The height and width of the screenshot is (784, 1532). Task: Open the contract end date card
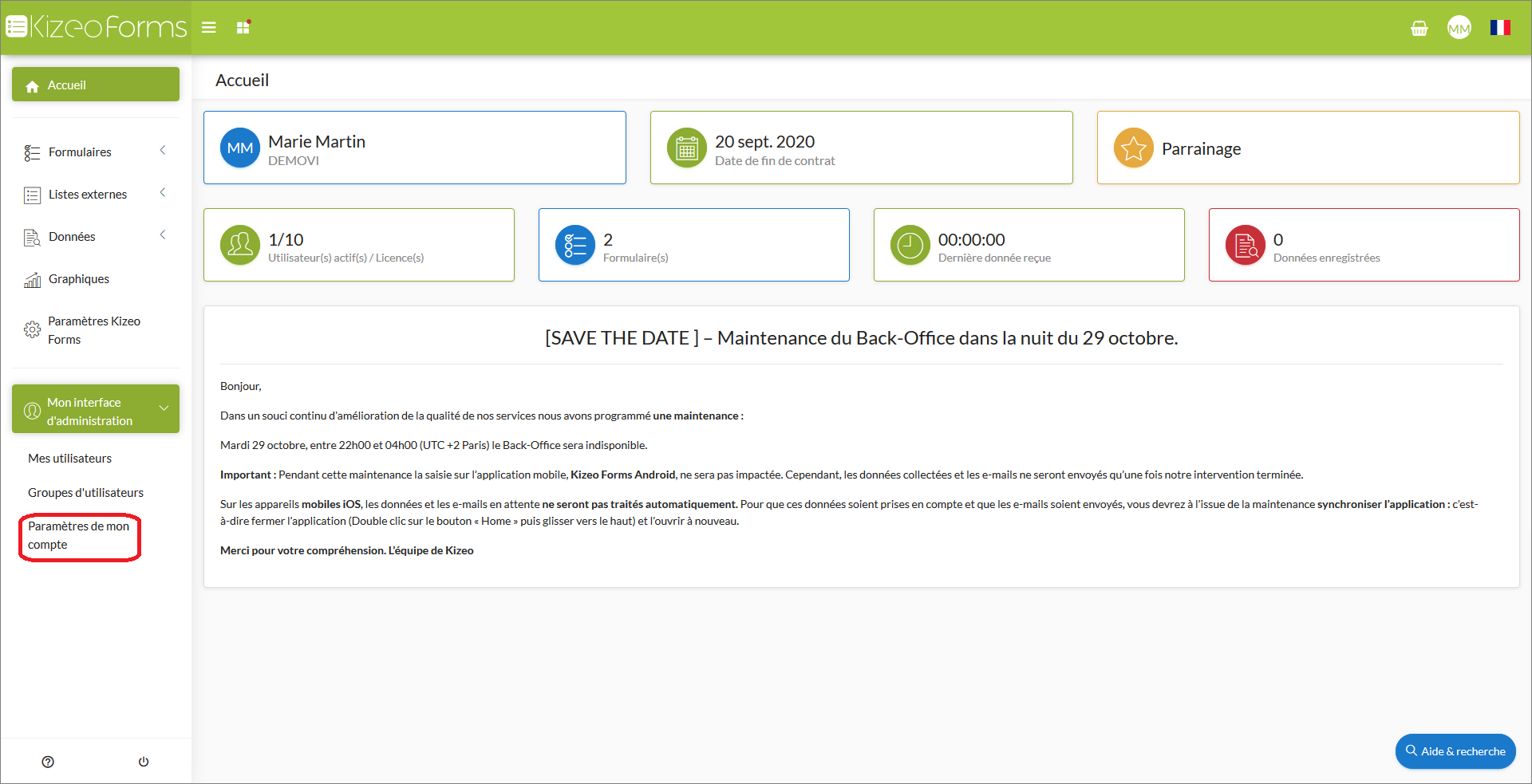862,148
